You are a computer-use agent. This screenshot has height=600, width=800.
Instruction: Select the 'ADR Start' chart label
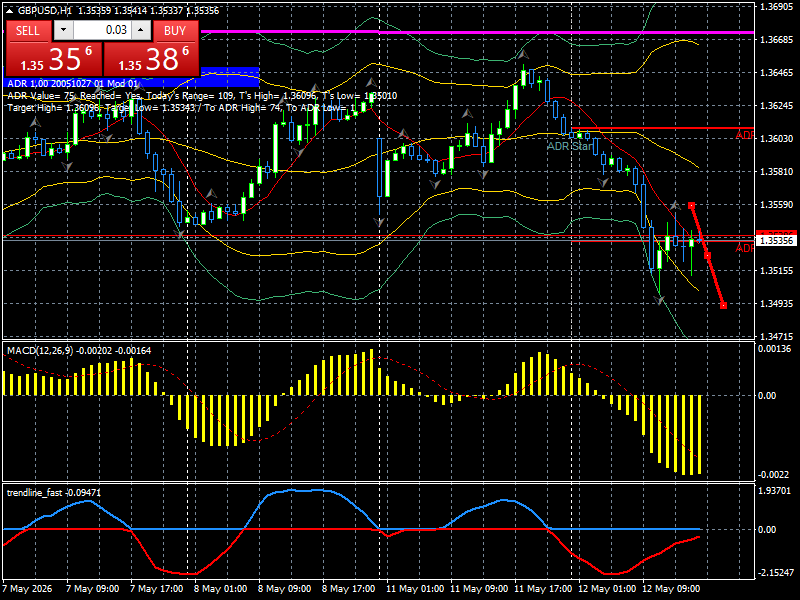click(x=570, y=146)
